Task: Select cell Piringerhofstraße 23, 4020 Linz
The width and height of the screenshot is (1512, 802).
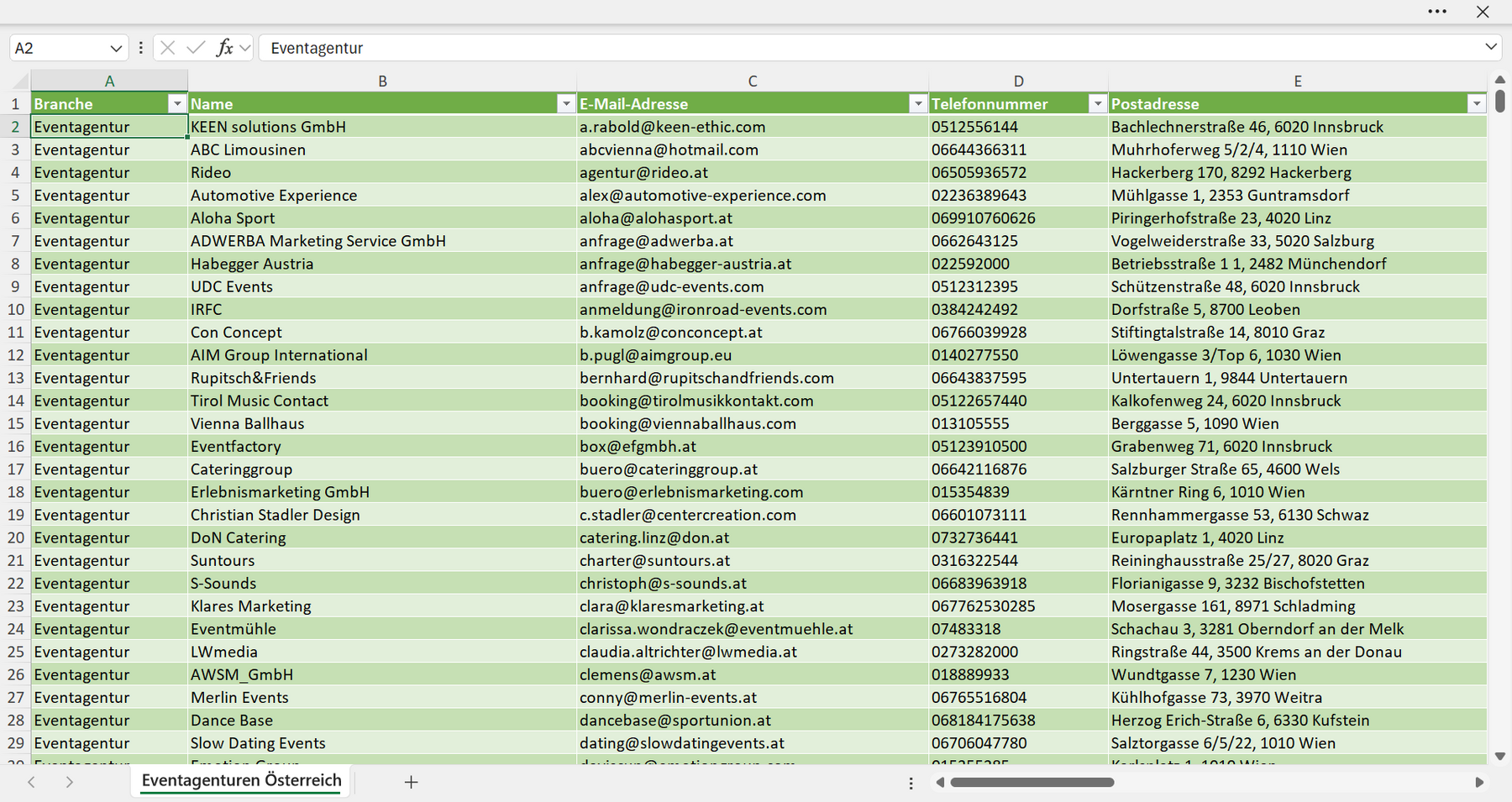Action: pos(1298,218)
